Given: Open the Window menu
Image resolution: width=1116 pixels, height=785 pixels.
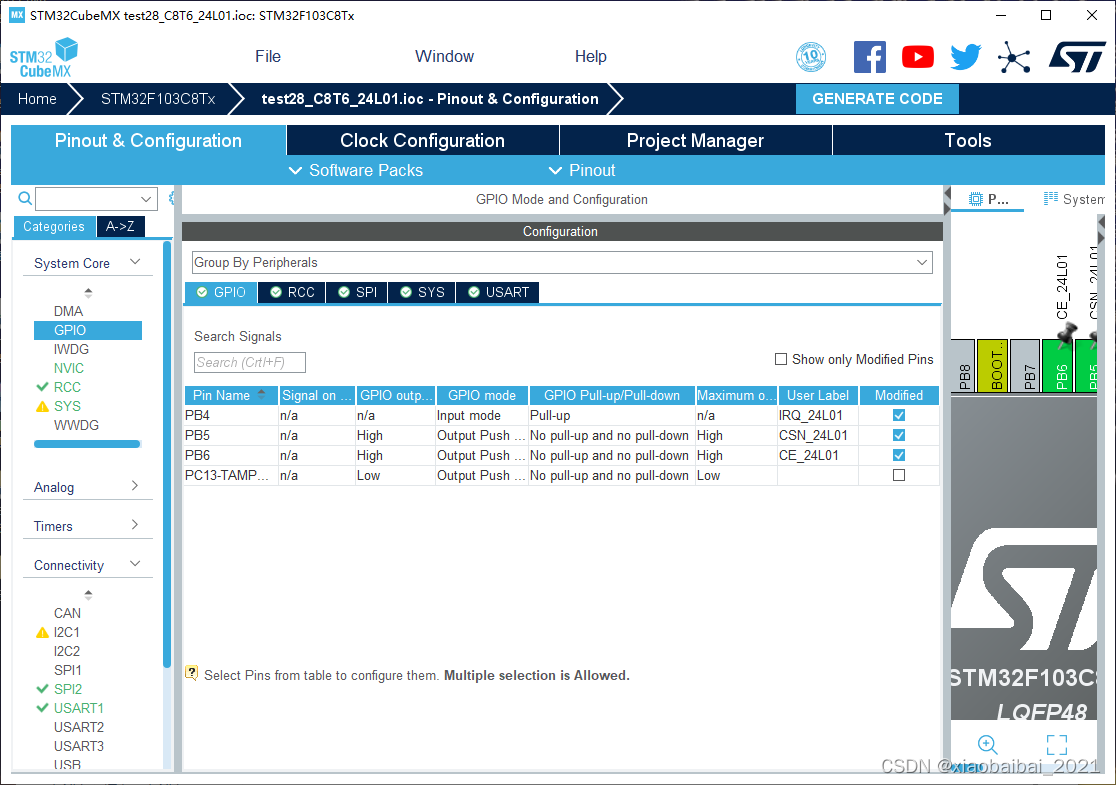Looking at the screenshot, I should point(445,57).
